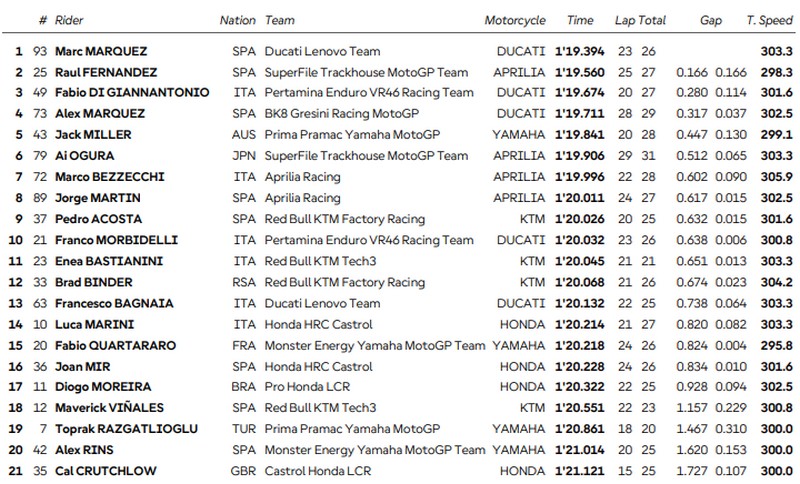Select Ducati Lenovo Team in first row
Viewport: 800px width, 484px height.
tap(322, 52)
